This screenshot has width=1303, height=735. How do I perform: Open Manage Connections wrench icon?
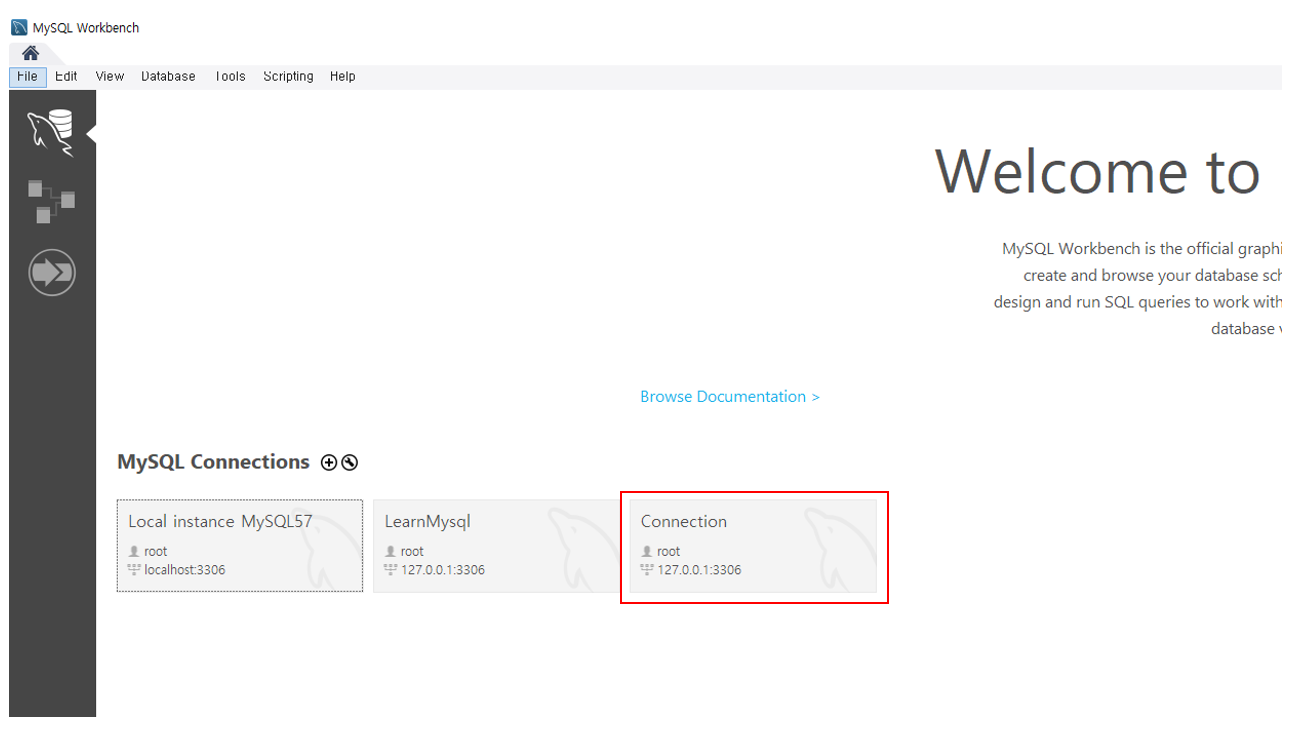[349, 462]
